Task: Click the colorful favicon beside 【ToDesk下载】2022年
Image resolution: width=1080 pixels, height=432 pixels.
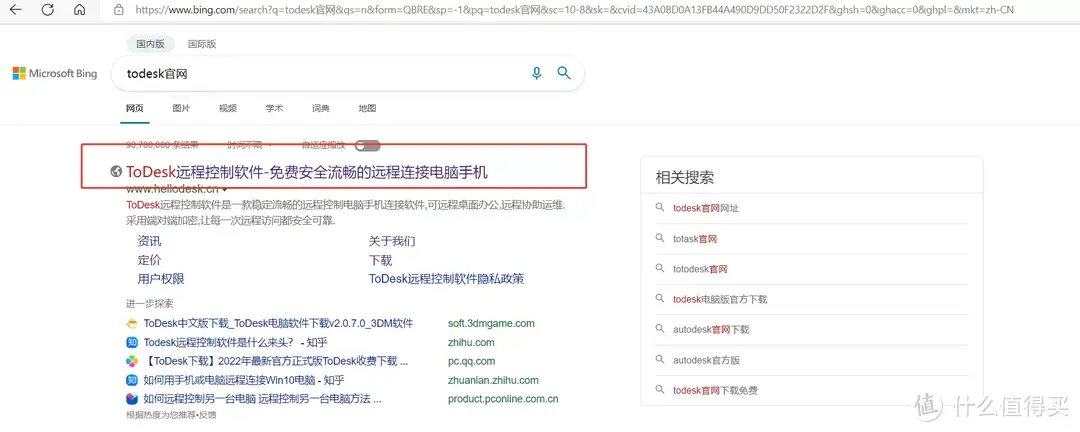Action: click(132, 361)
